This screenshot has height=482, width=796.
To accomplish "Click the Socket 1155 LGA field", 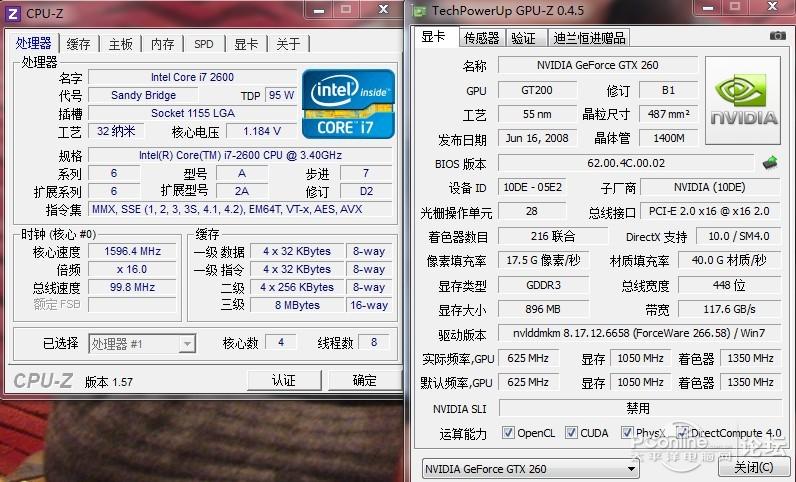I will pos(192,113).
